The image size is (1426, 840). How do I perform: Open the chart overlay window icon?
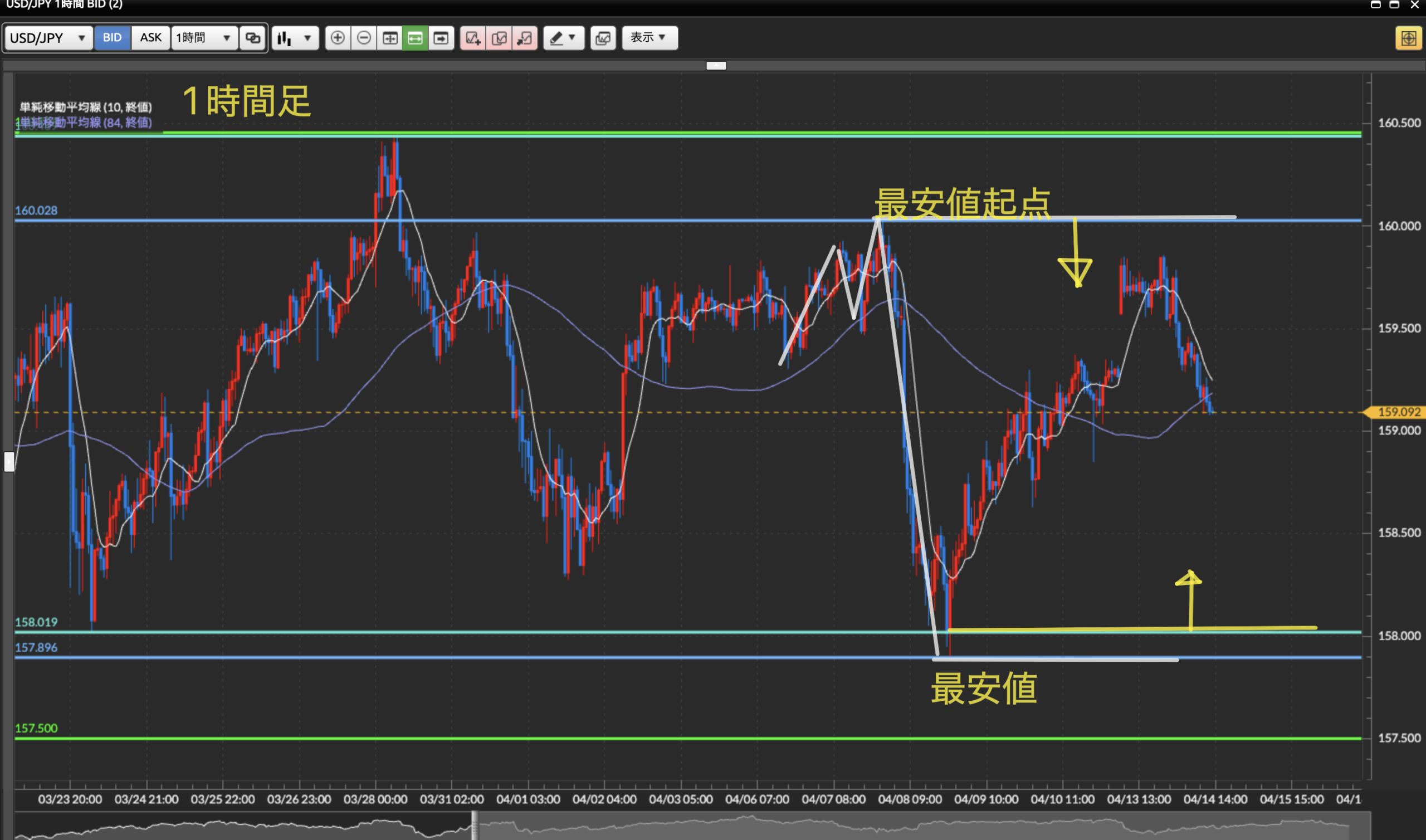(603, 38)
